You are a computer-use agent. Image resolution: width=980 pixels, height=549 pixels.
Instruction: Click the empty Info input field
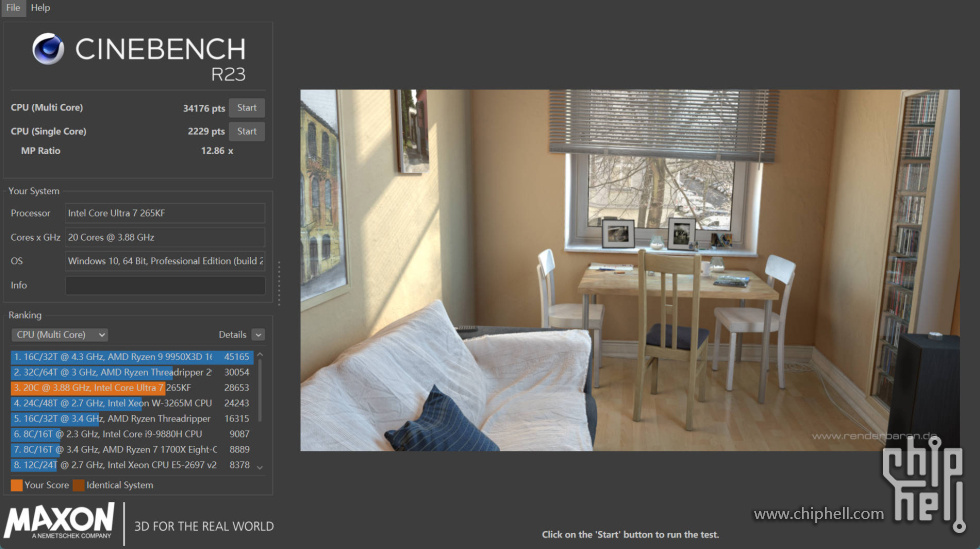coord(165,285)
